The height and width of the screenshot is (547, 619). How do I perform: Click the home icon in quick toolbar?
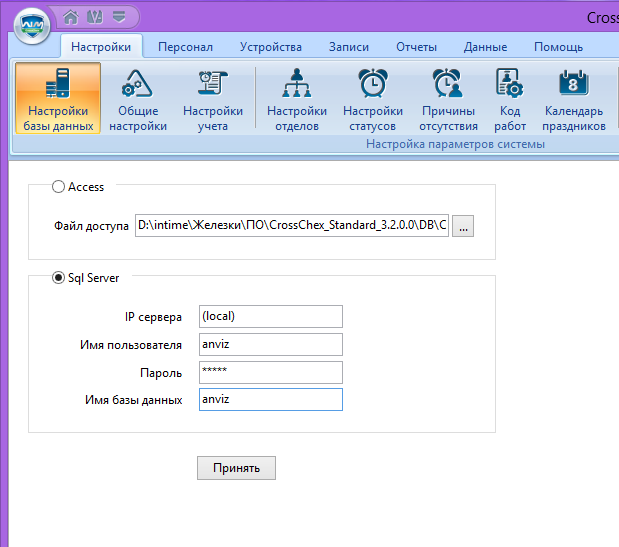pyautogui.click(x=71, y=17)
